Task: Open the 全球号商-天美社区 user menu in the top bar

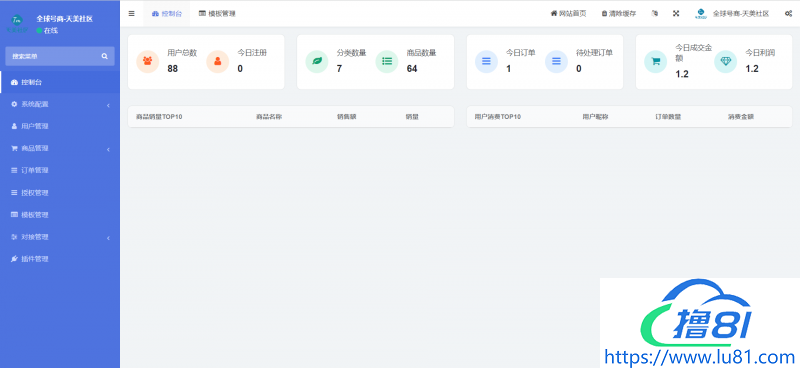Action: [x=732, y=14]
